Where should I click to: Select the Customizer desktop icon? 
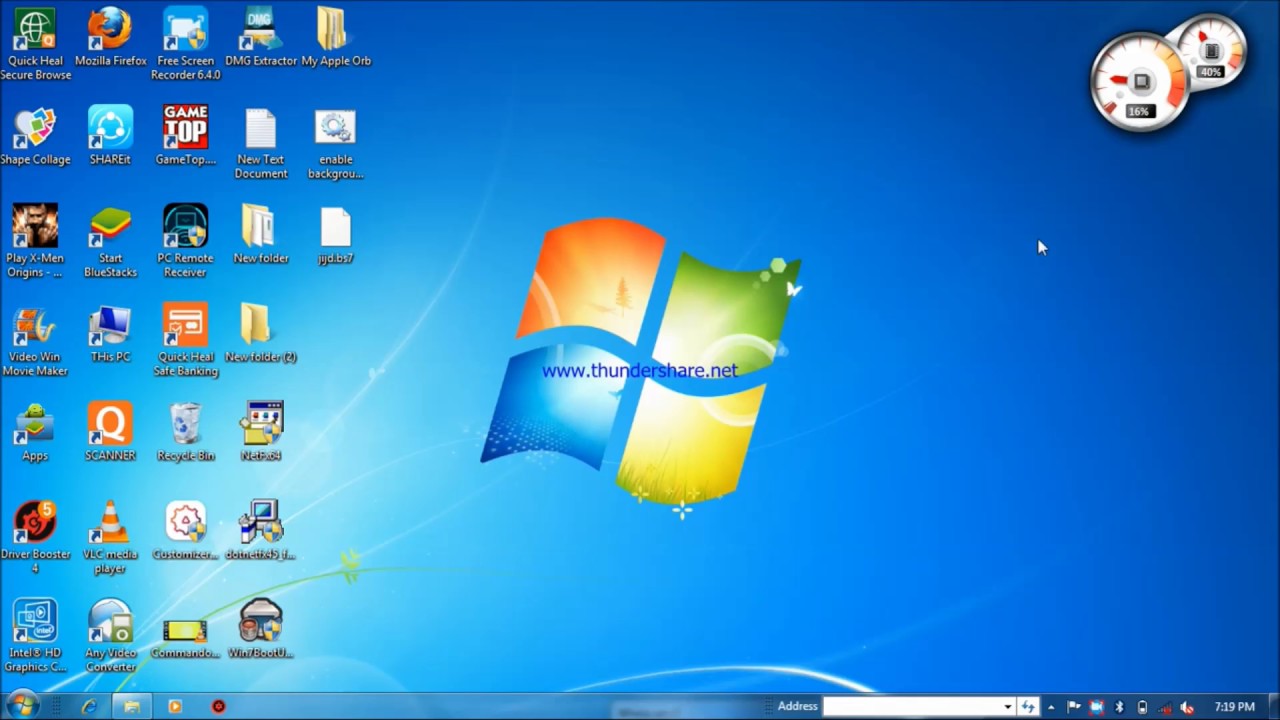tap(185, 531)
